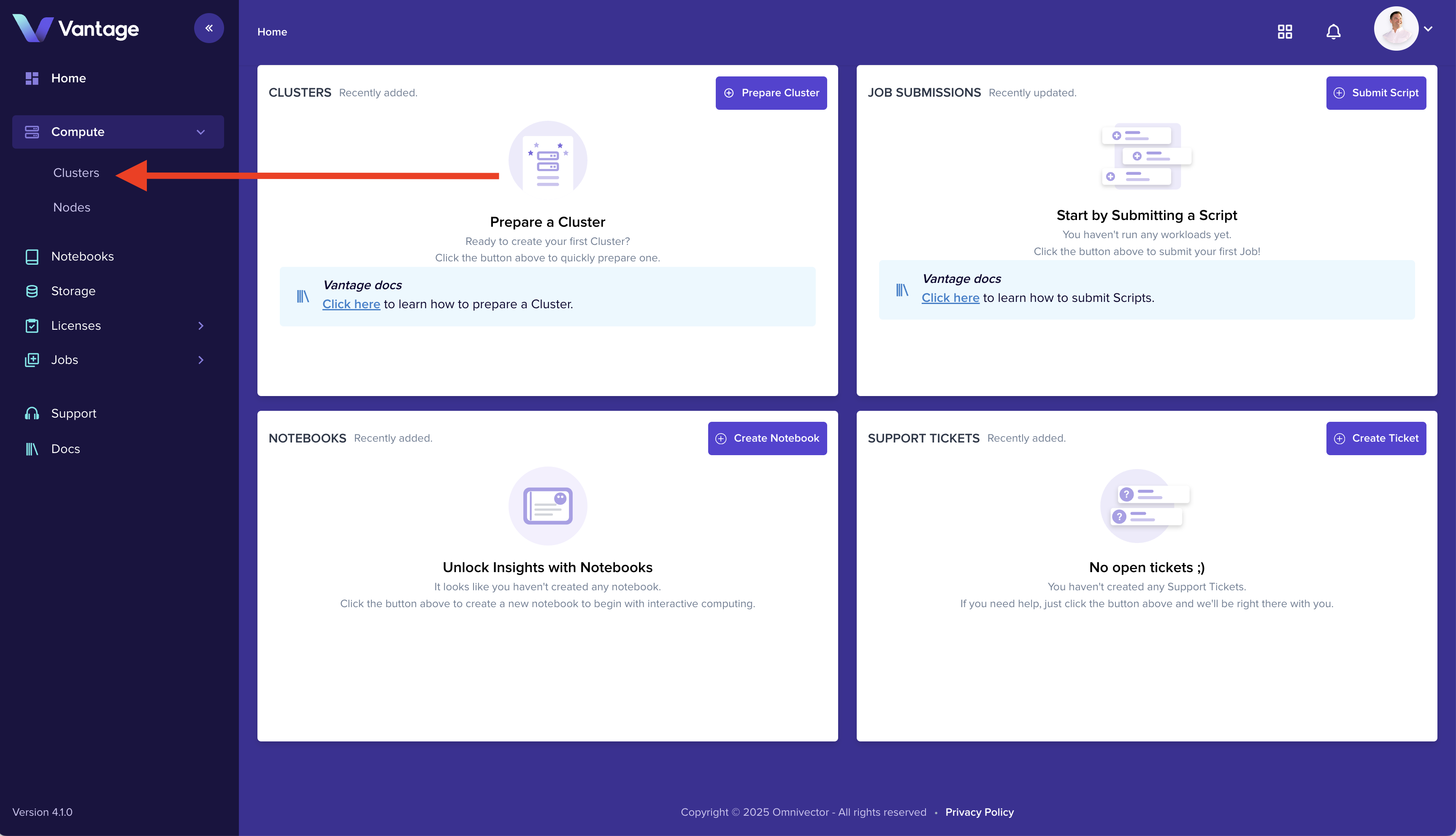
Task: Navigate to Home in the sidebar
Action: pyautogui.click(x=68, y=78)
